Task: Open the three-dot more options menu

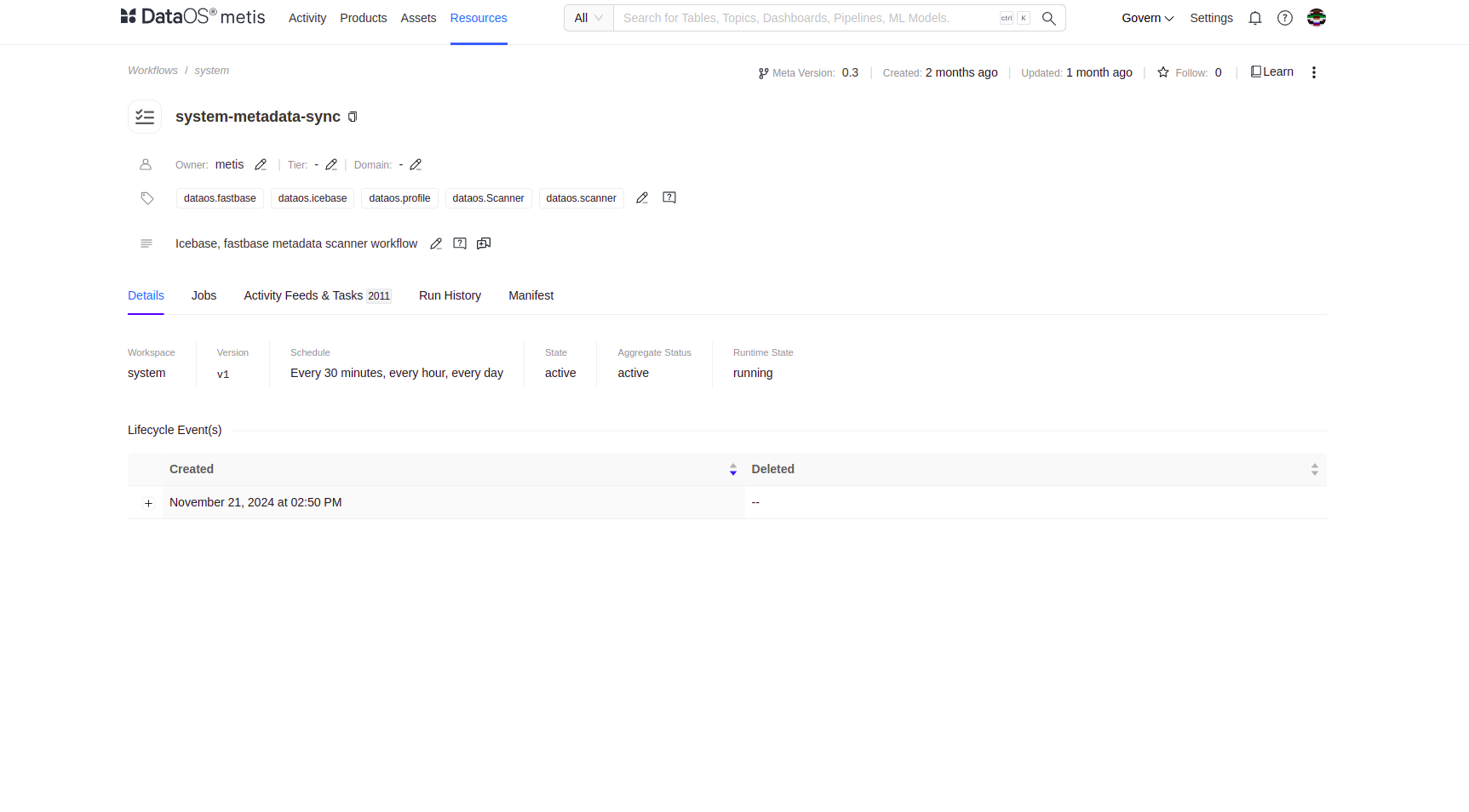Action: [1314, 72]
